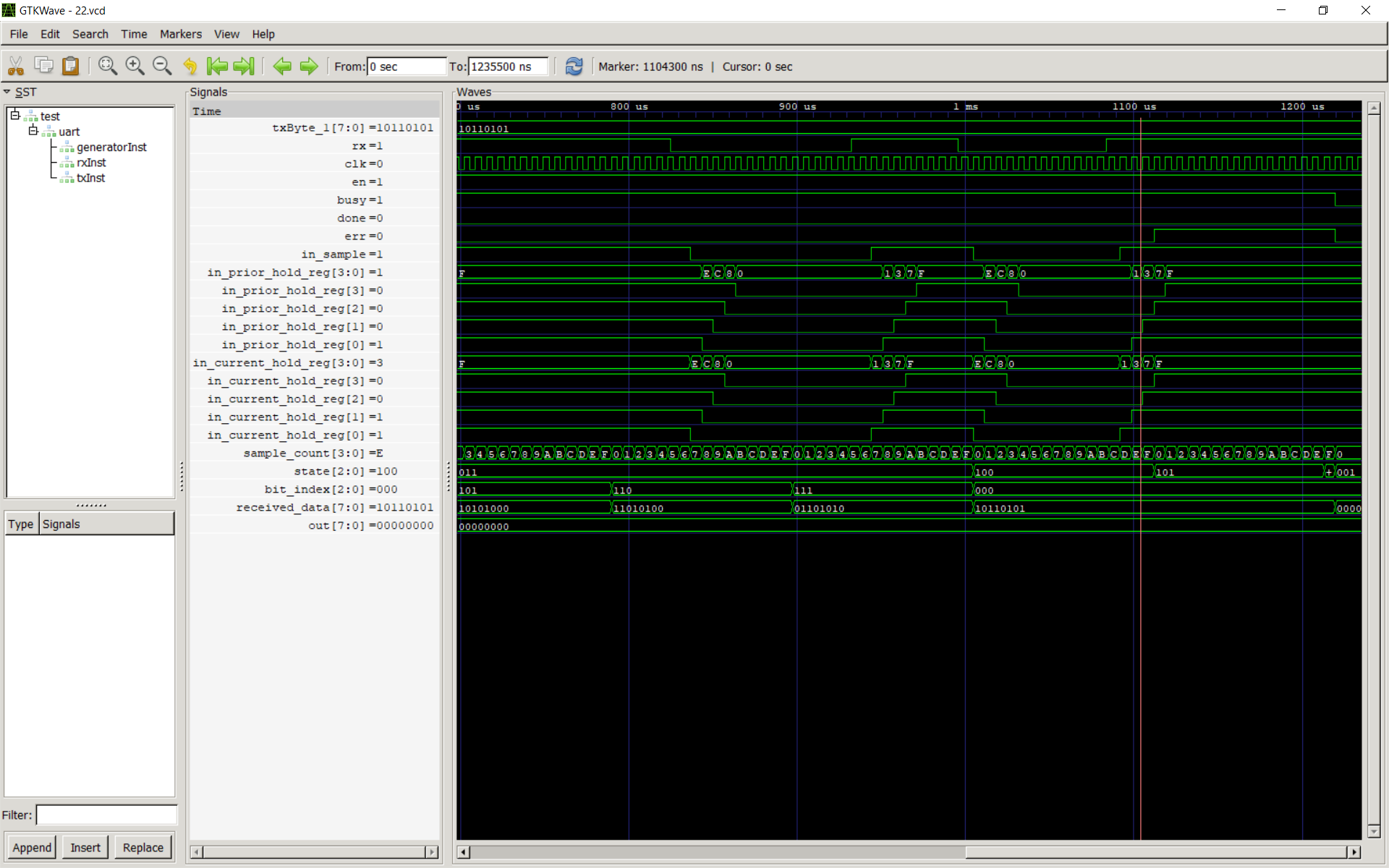The height and width of the screenshot is (868, 1389).
Task: Find next edge with the right arrow icon
Action: coord(309,66)
